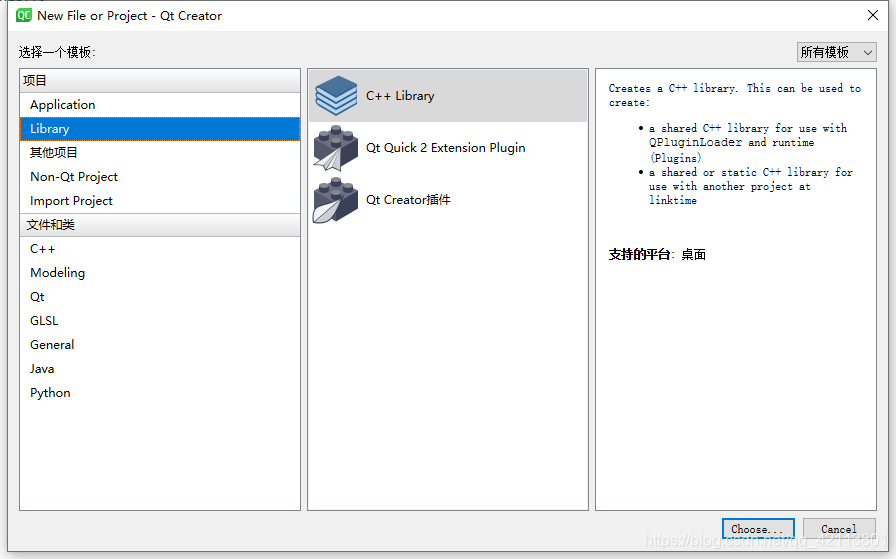Select the General category
The image size is (896, 559).
pos(160,345)
